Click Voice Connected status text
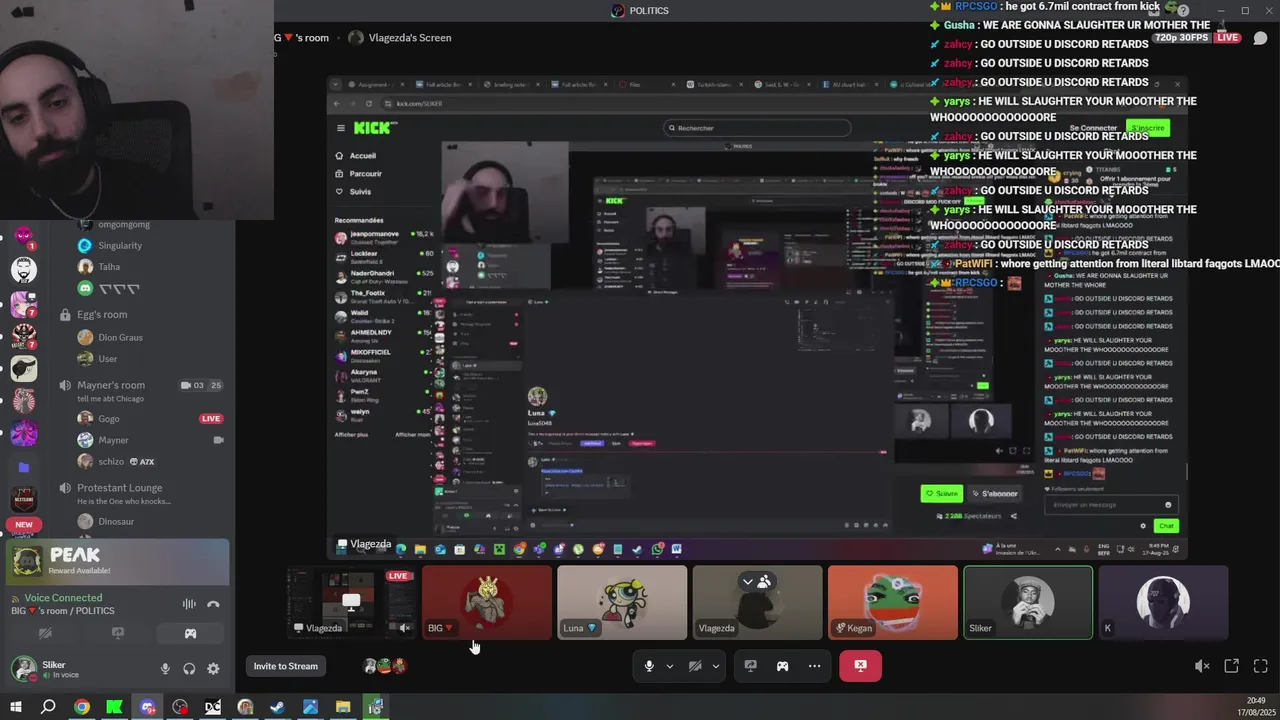 coord(63,598)
